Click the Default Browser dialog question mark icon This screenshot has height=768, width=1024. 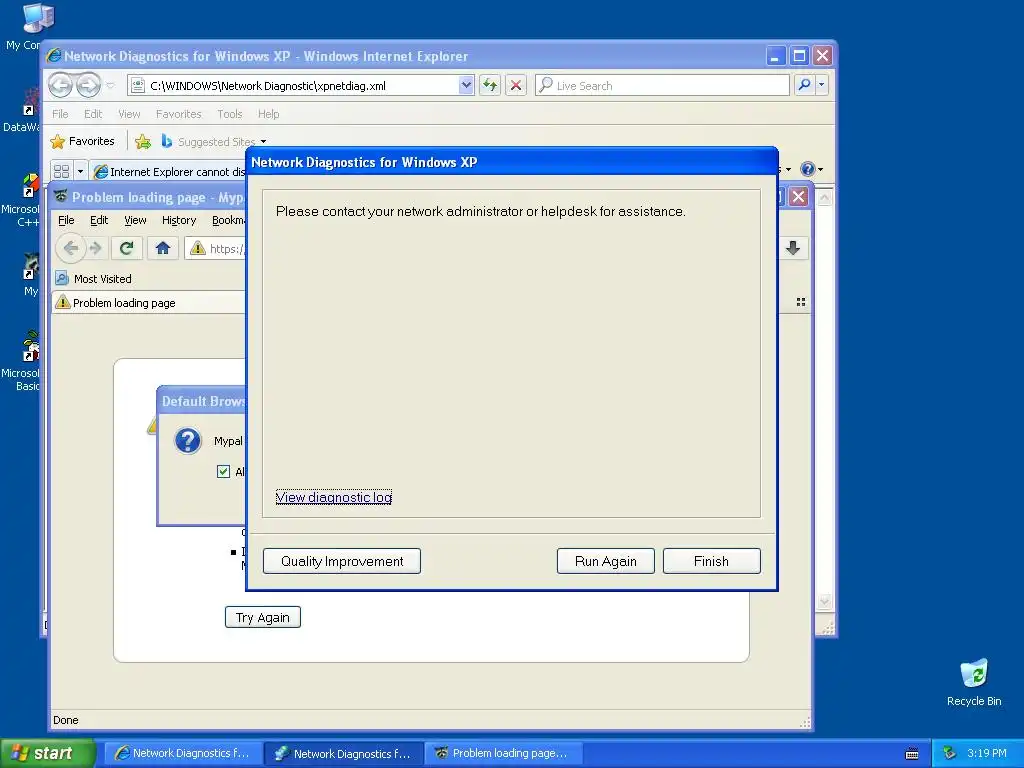(x=187, y=441)
